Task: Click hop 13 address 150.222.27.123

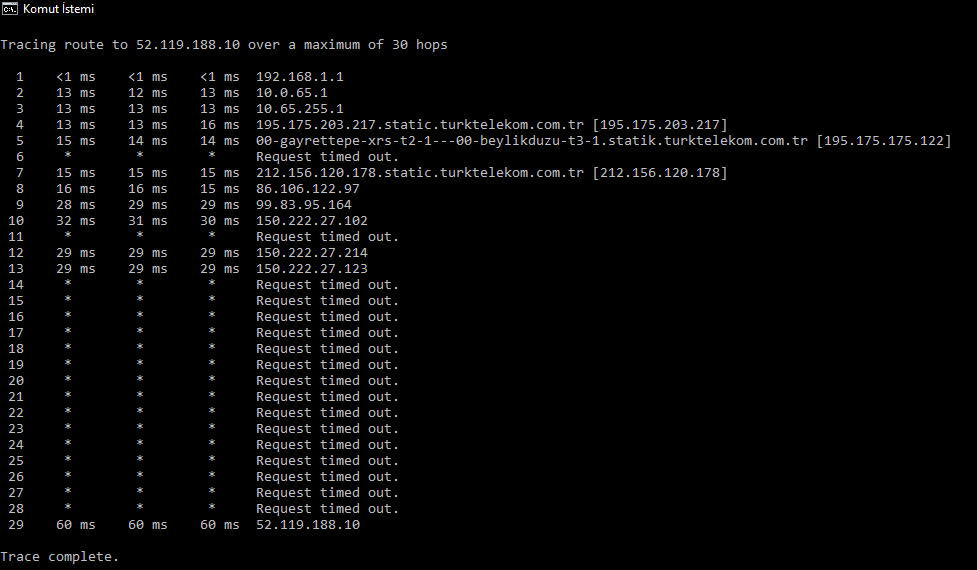Action: click(312, 269)
